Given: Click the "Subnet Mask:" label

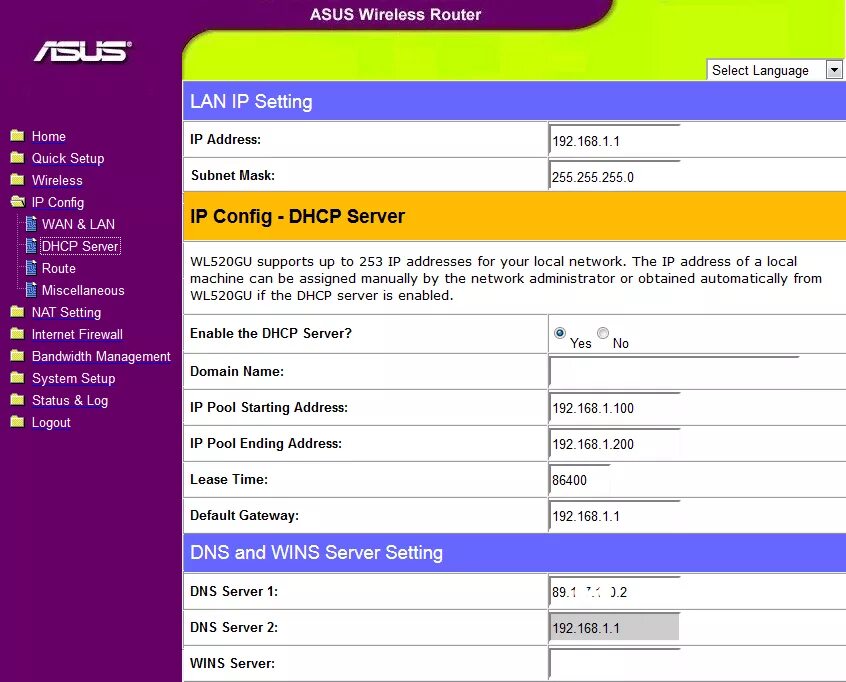Looking at the screenshot, I should (233, 175).
